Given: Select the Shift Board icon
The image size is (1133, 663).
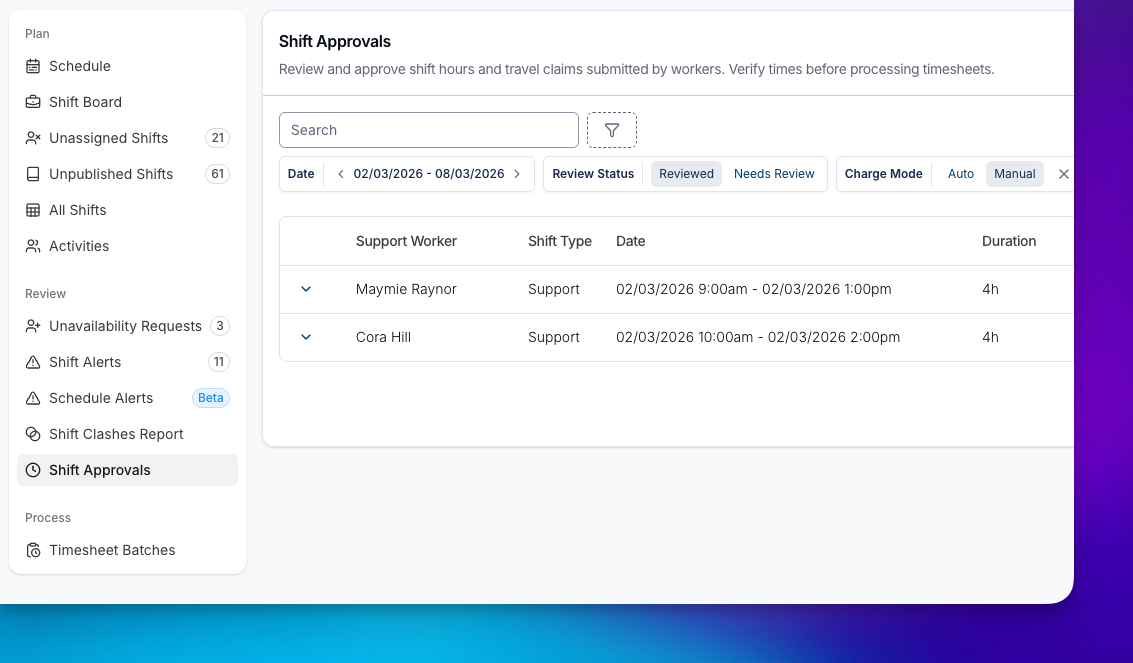Looking at the screenshot, I should tap(33, 102).
